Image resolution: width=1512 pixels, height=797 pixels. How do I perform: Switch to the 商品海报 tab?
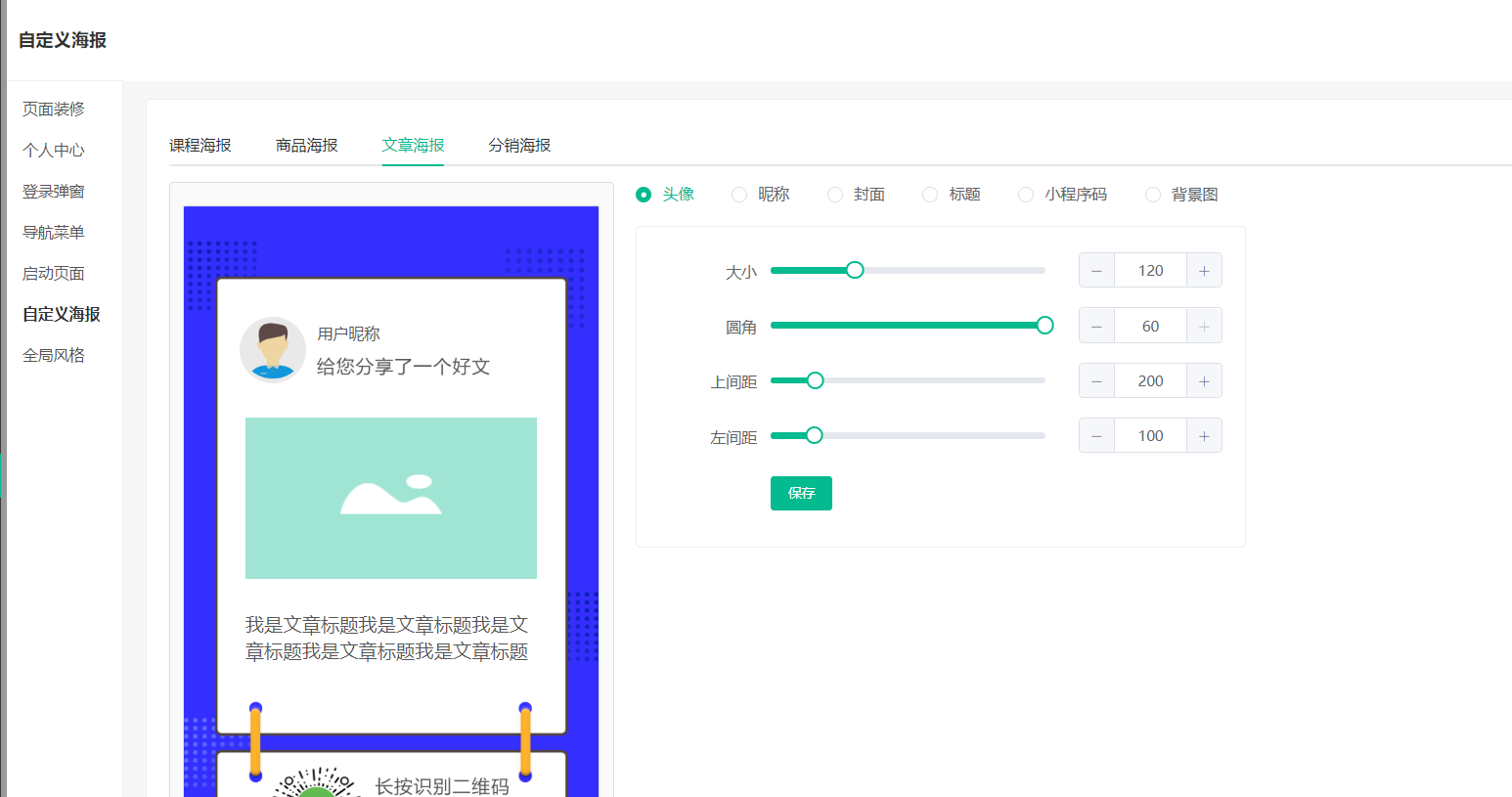(307, 145)
